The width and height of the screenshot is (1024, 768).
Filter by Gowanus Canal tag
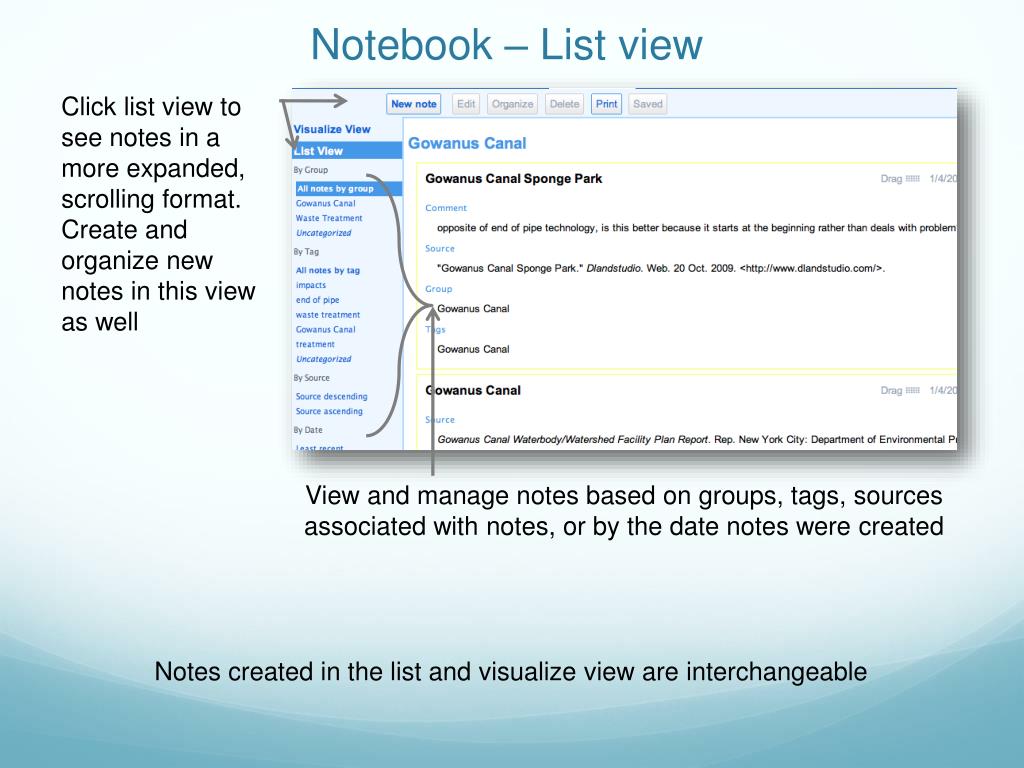(x=325, y=329)
